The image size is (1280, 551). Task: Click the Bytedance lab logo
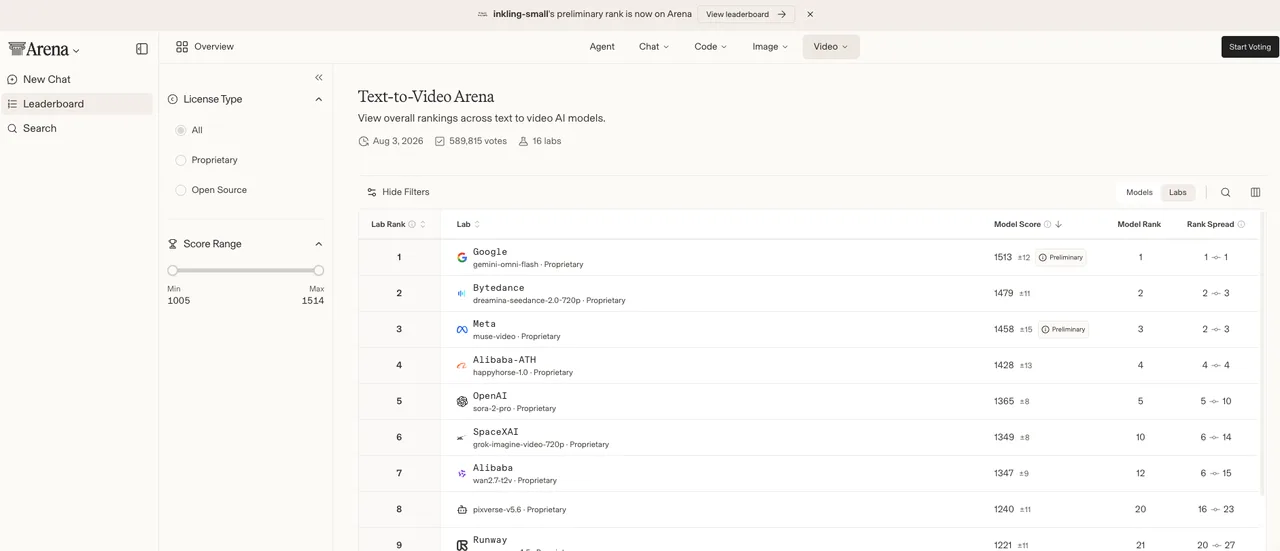pyautogui.click(x=462, y=293)
